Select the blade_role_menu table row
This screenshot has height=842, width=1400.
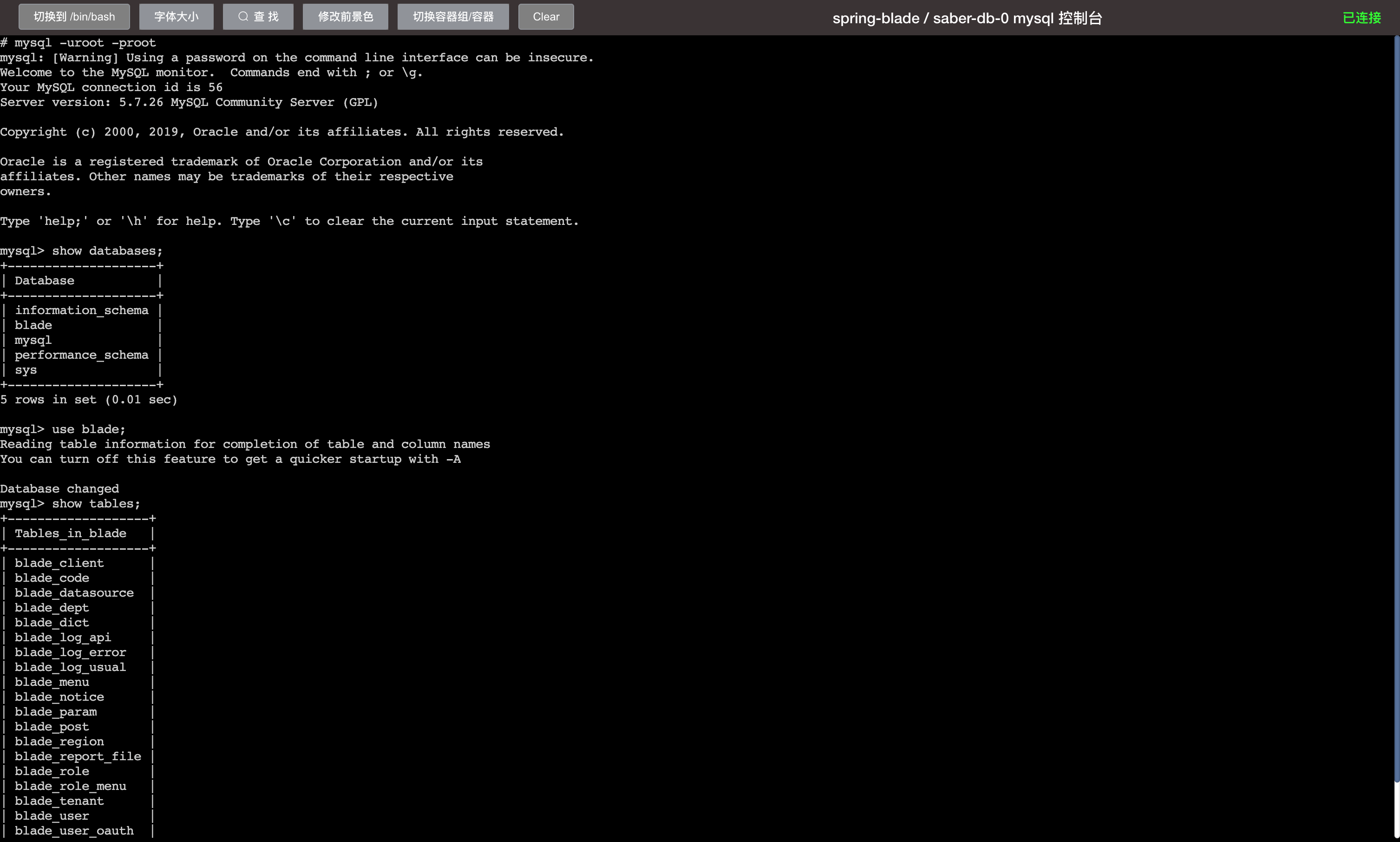click(x=78, y=786)
